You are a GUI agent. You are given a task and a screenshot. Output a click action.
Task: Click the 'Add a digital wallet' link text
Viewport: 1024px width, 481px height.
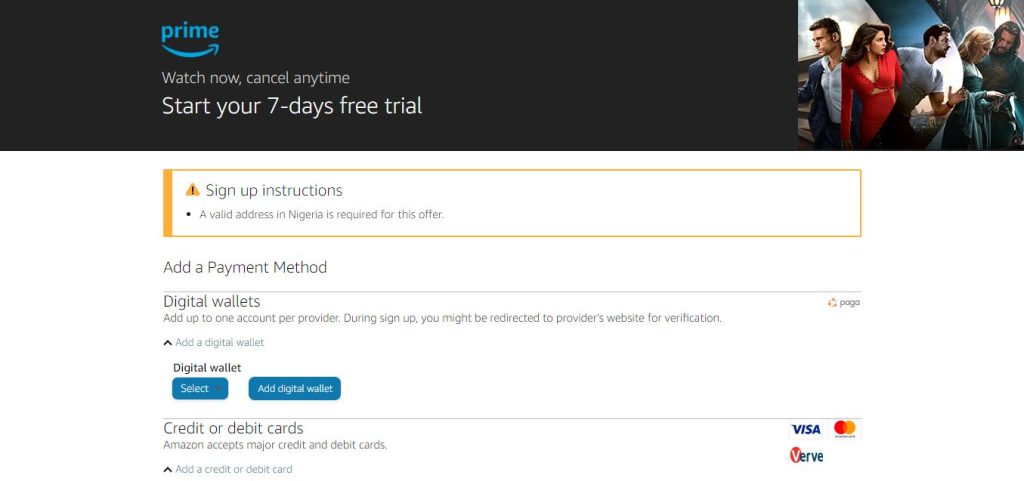(220, 343)
